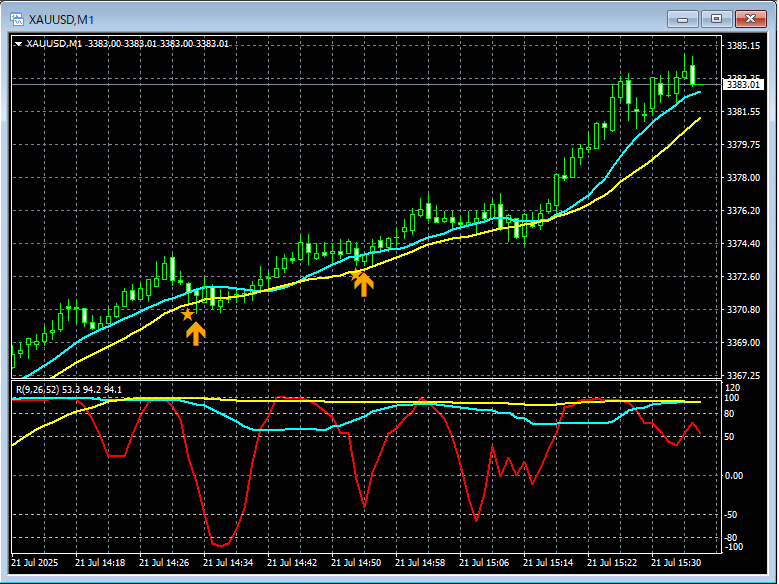Maximize the XAUUSD,M1 chart window
This screenshot has width=779, height=584.
click(716, 19)
